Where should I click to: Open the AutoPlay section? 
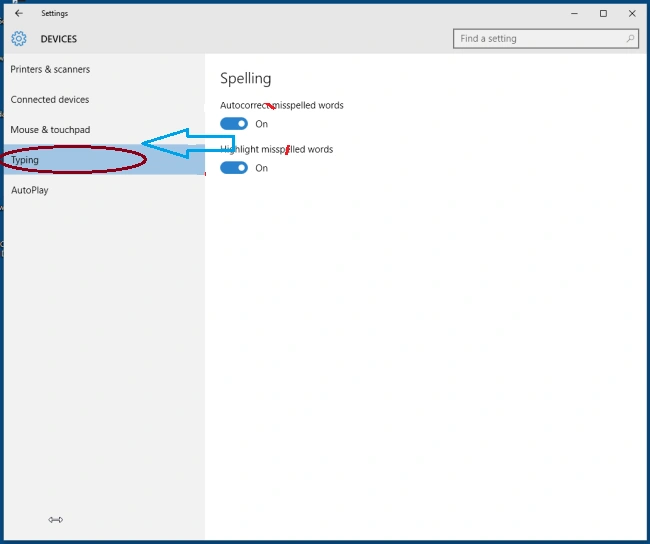tap(29, 190)
